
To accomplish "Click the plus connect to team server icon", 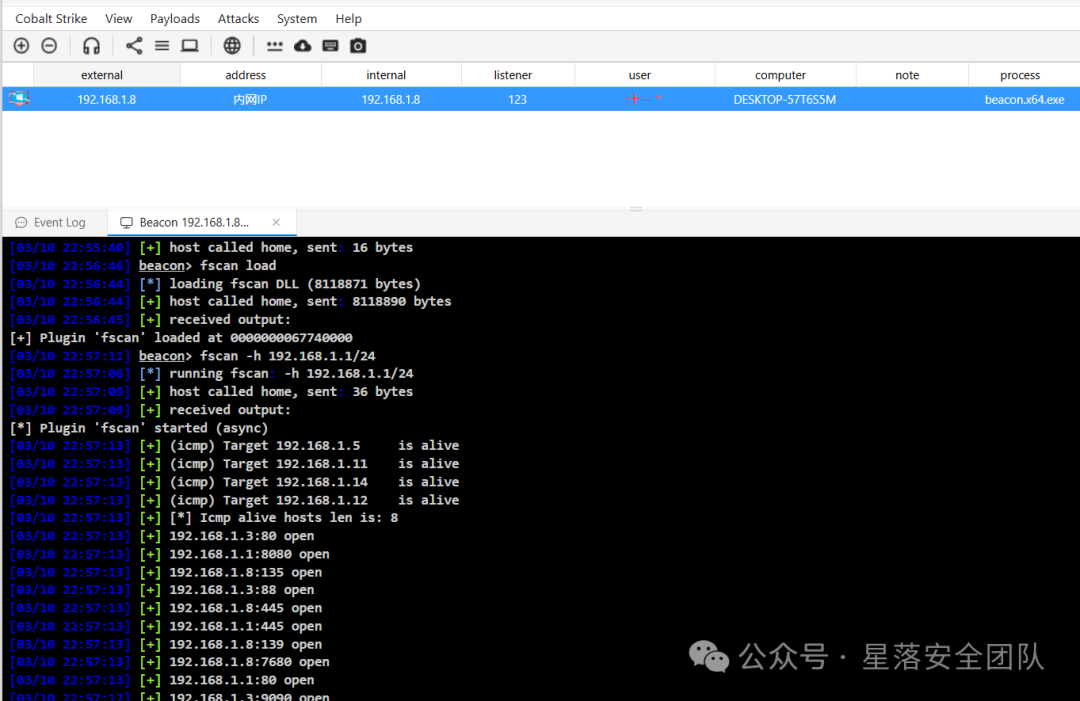I will point(21,45).
